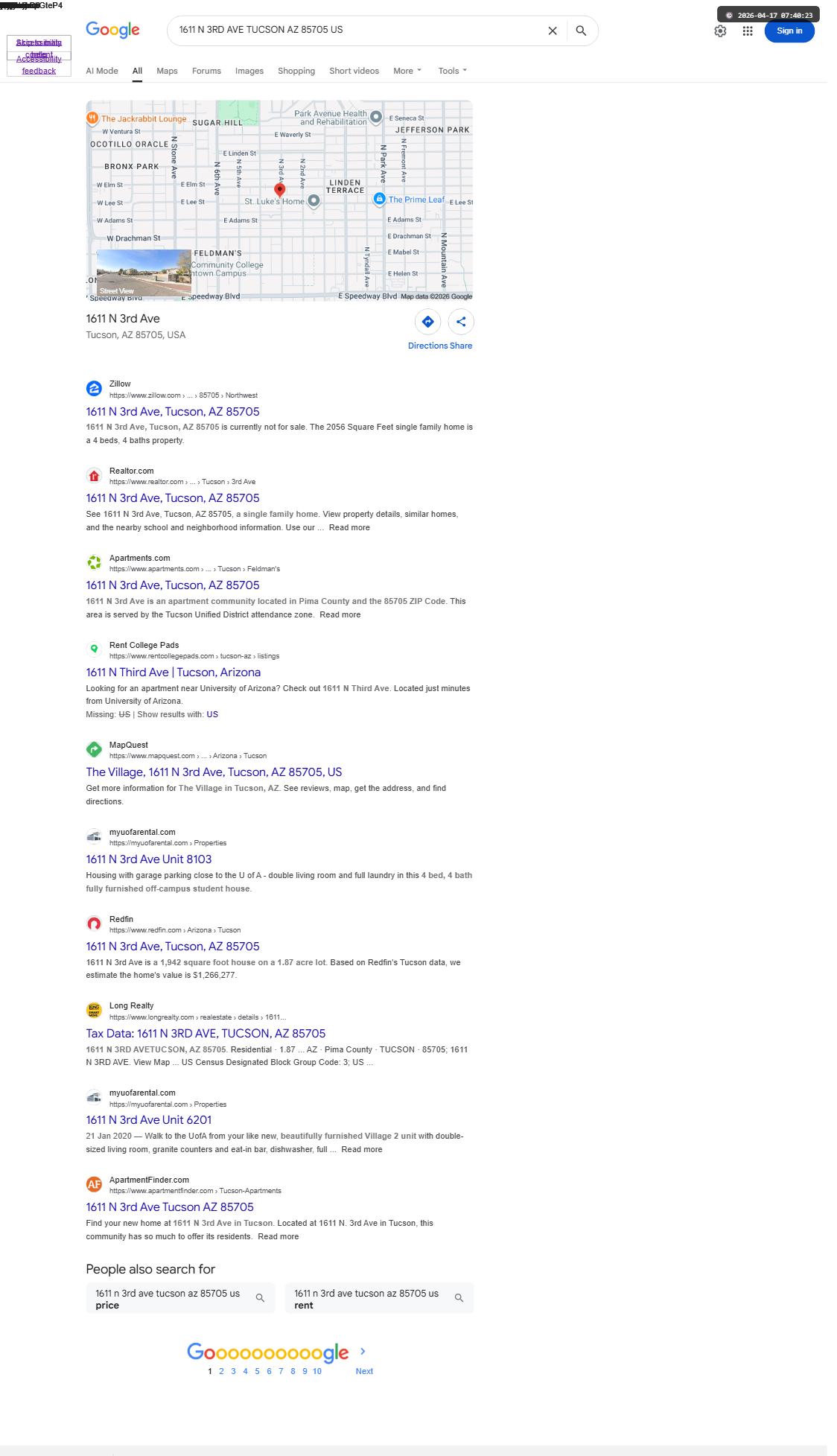
Task: Click the Directions icon button
Action: (427, 322)
